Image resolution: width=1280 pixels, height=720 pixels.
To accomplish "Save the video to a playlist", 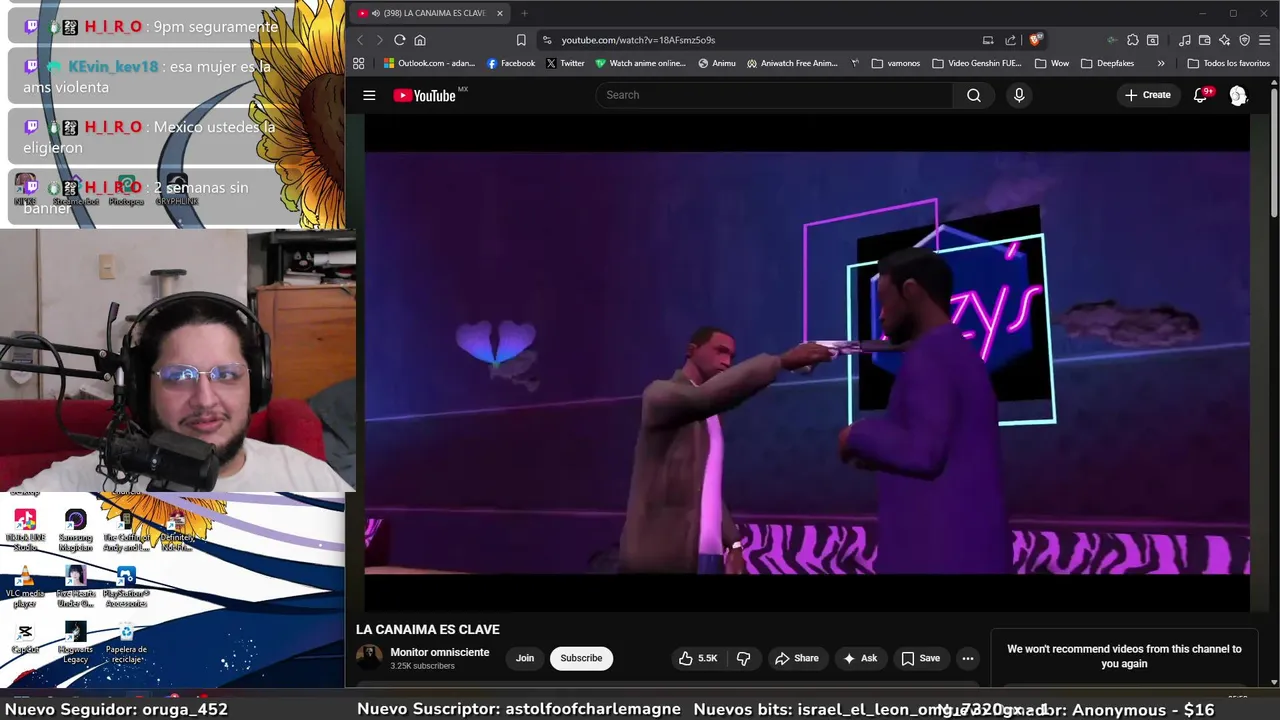I will [x=920, y=658].
